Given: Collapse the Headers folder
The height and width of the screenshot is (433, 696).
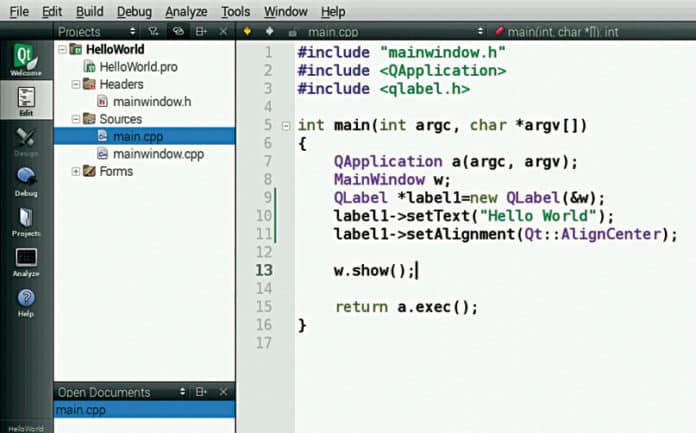Looking at the screenshot, I should tap(76, 84).
